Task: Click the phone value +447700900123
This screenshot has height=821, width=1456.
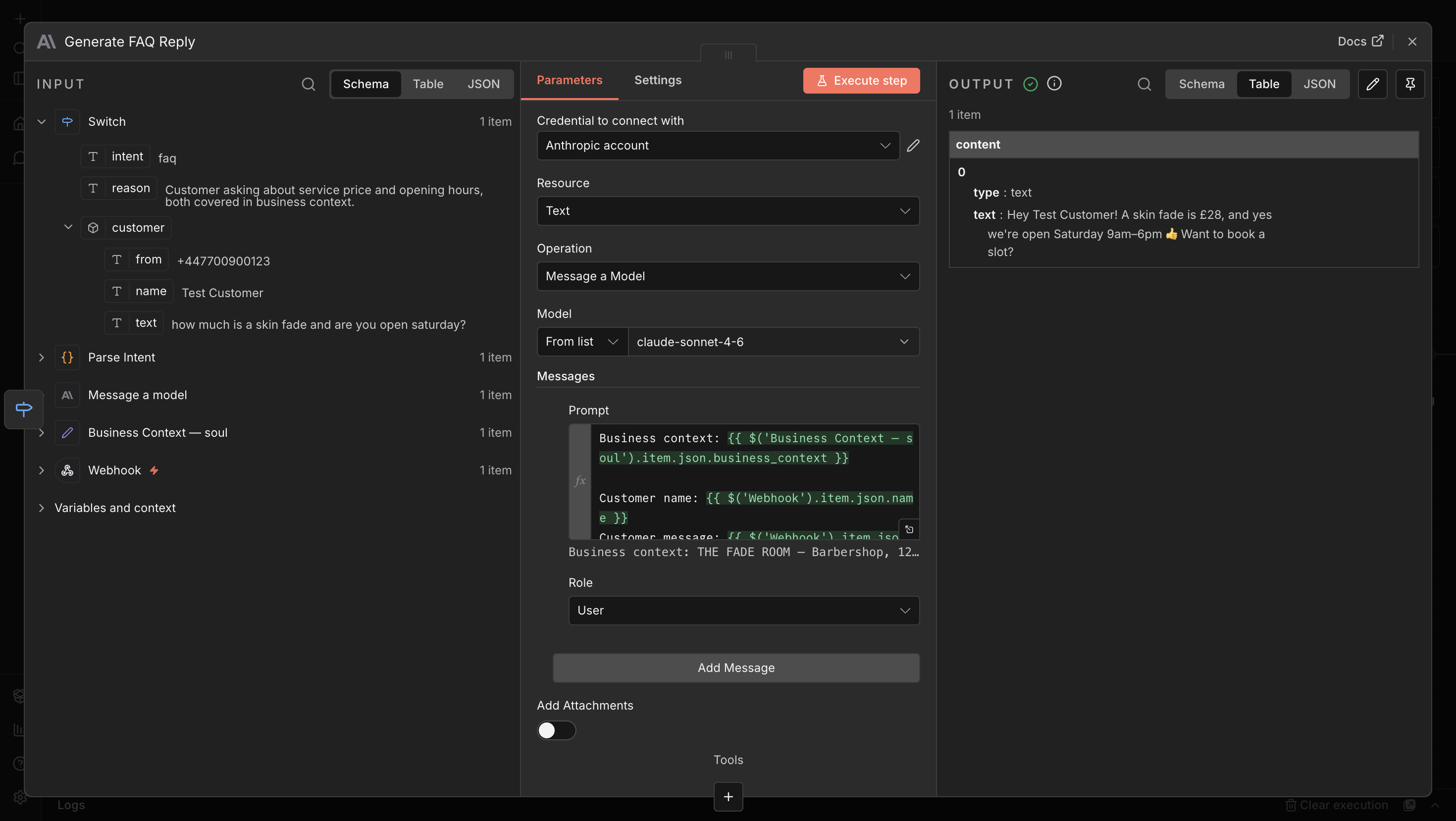Action: (x=223, y=261)
